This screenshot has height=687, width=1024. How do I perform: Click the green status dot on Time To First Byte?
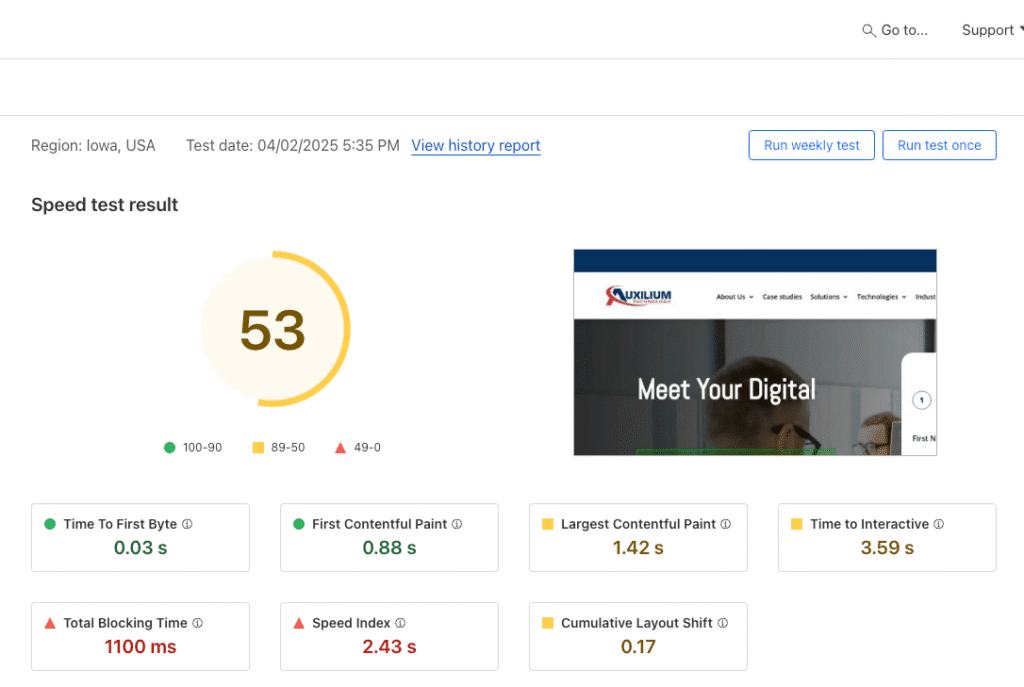50,524
